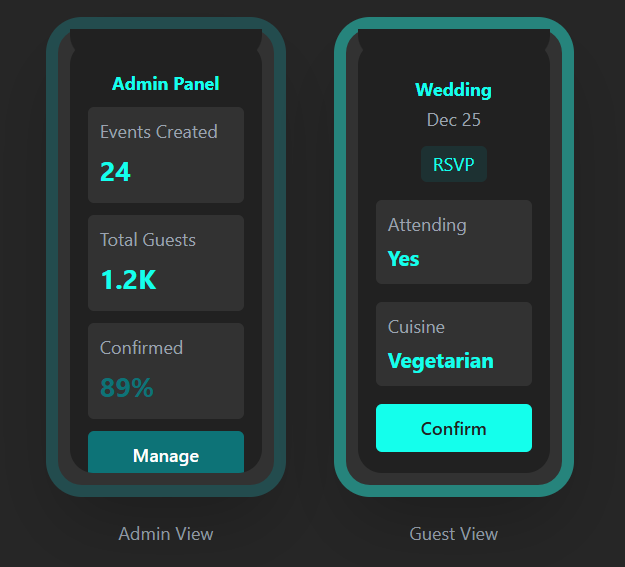Select the Dec 25 event date
Screen dimensions: 625x567
click(454, 120)
